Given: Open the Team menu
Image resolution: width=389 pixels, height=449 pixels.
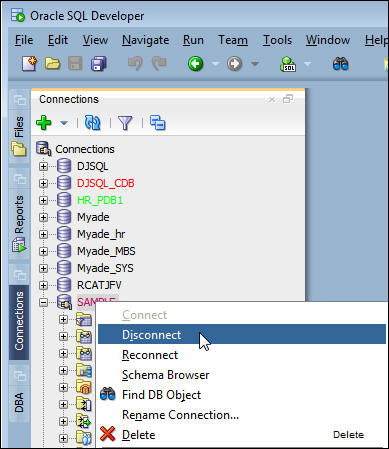Looking at the screenshot, I should coord(233,40).
